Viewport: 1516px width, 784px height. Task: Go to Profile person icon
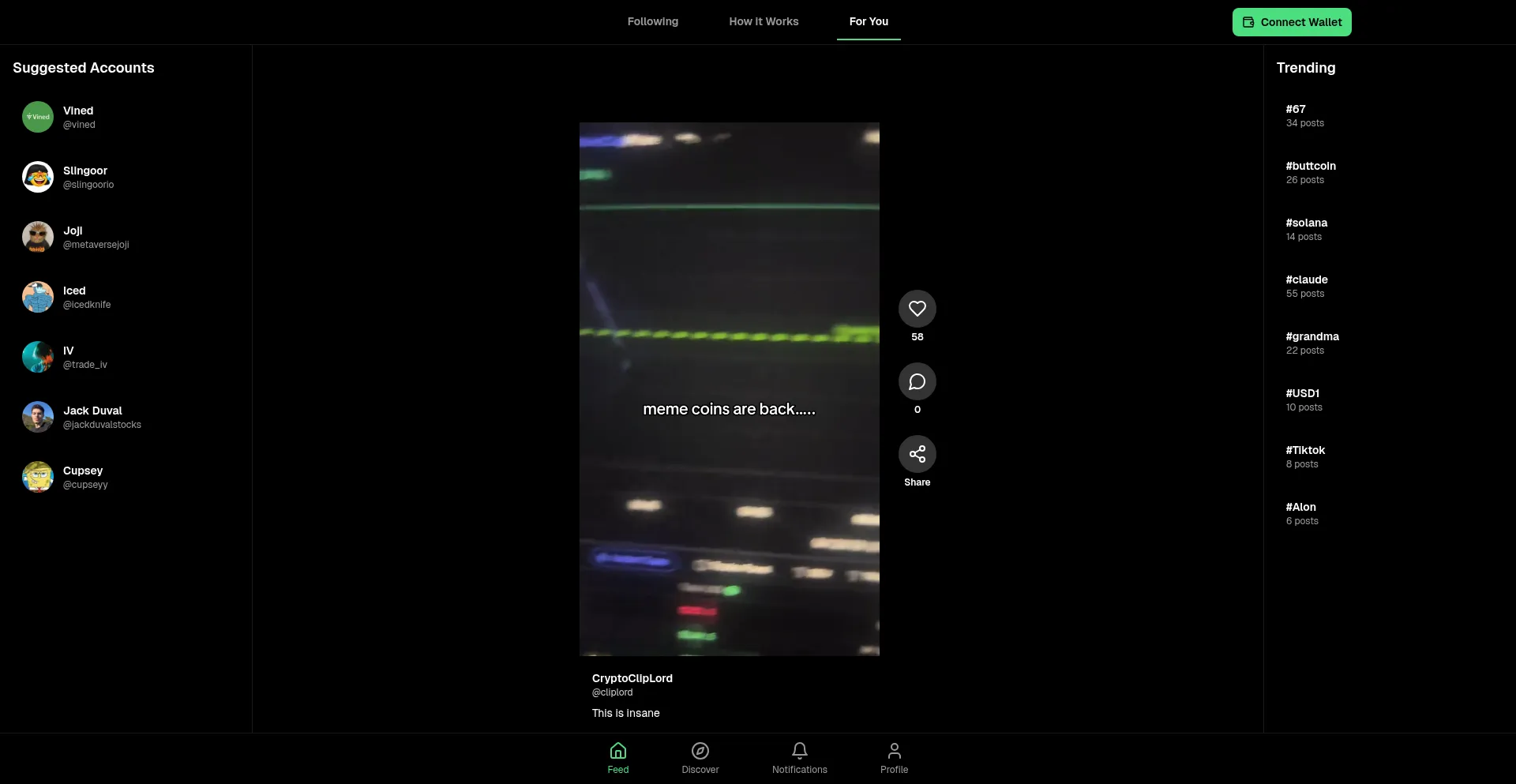point(894,751)
